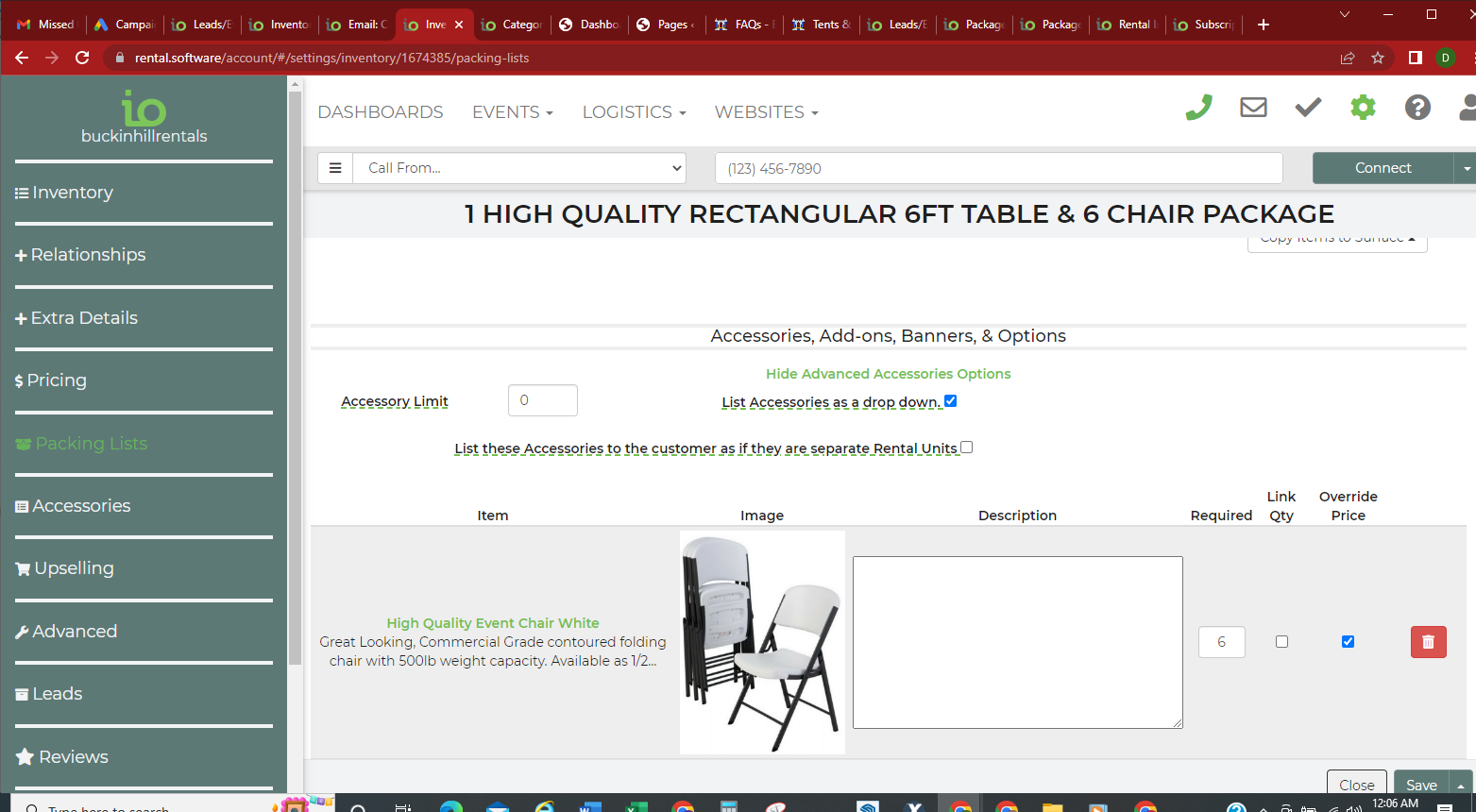Open the envelope mail icon
This screenshot has height=812, width=1476.
[1253, 108]
